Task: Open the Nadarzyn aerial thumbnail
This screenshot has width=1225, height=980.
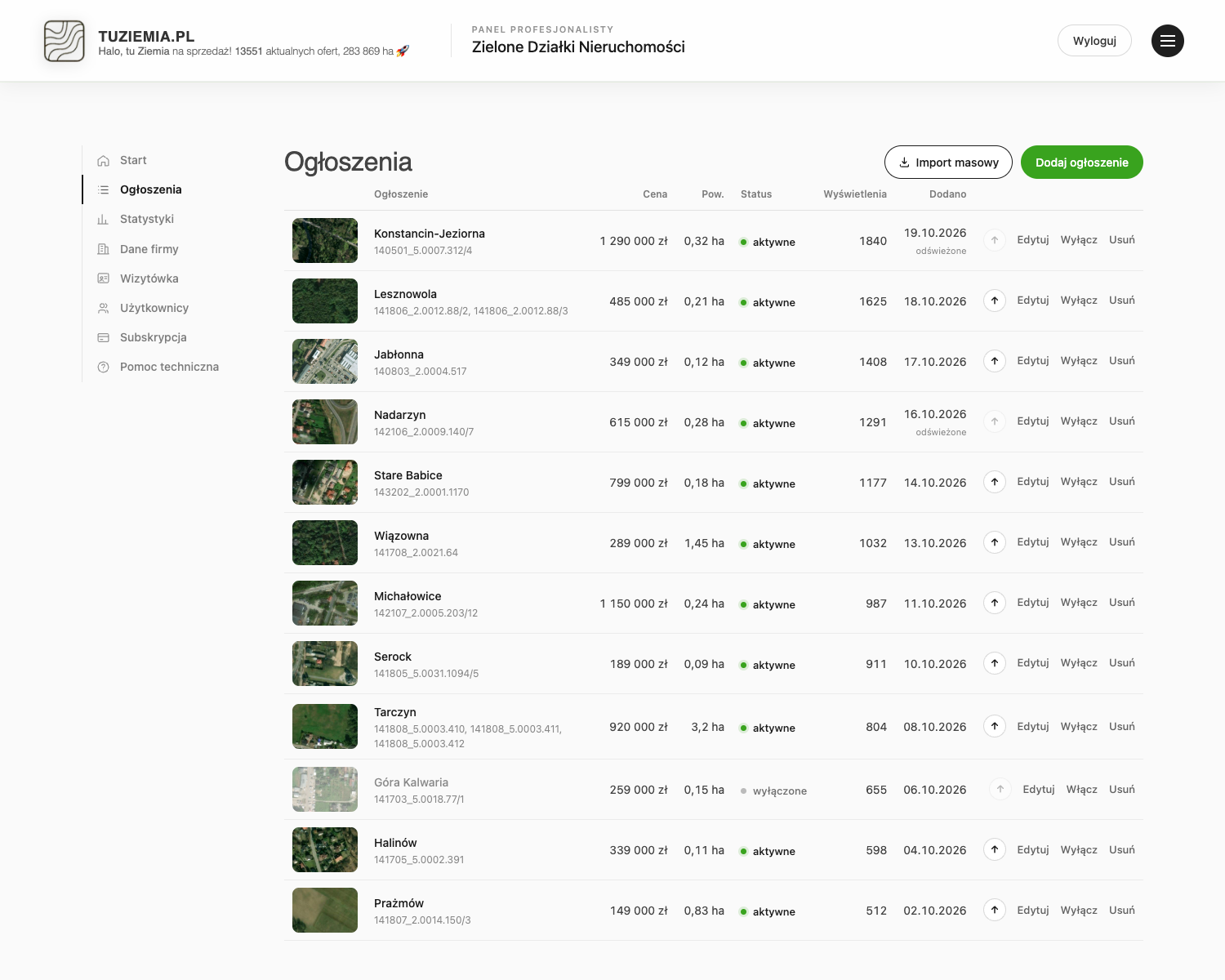Action: [325, 421]
